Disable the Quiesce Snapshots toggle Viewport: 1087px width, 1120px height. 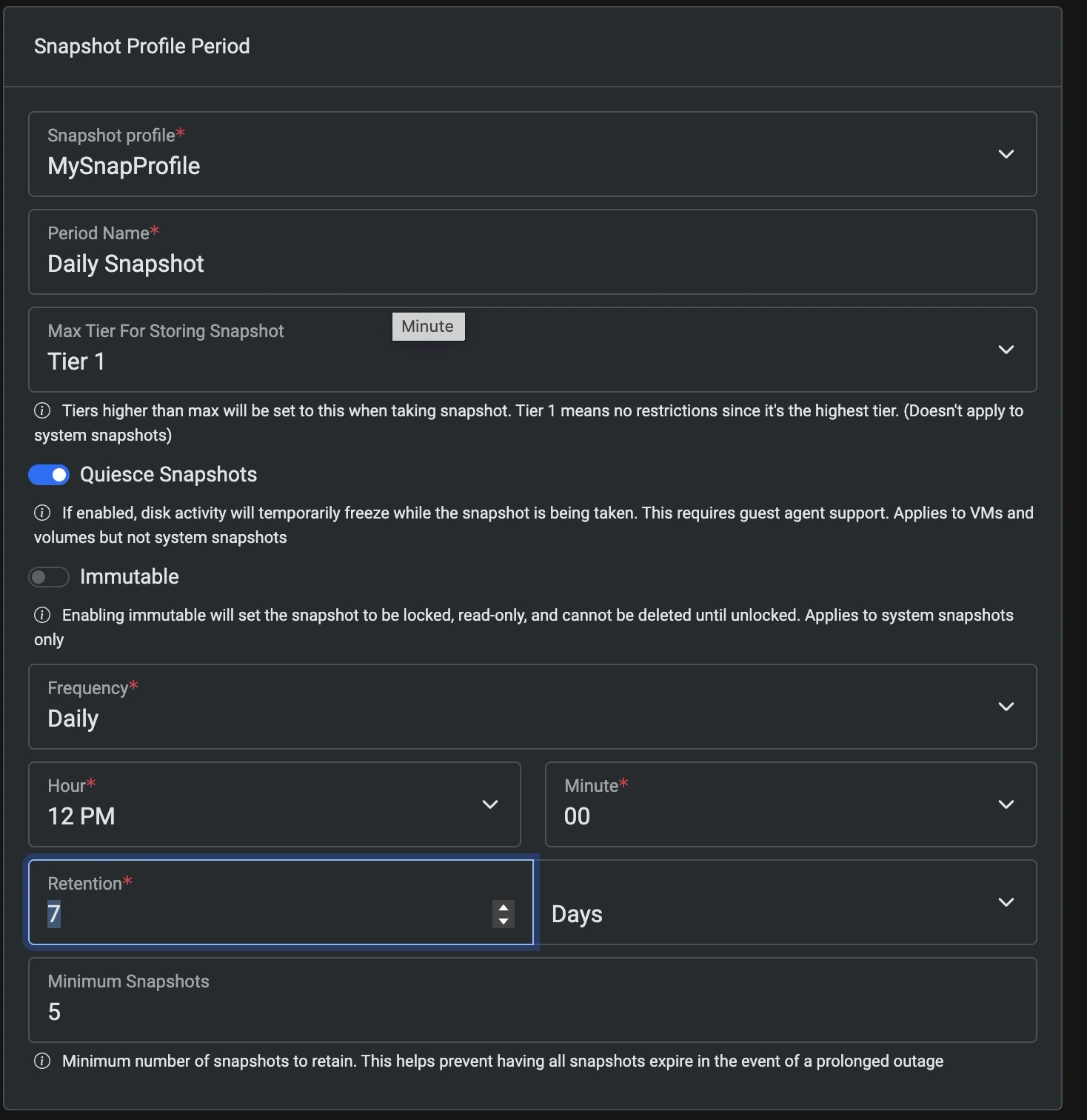(x=49, y=475)
